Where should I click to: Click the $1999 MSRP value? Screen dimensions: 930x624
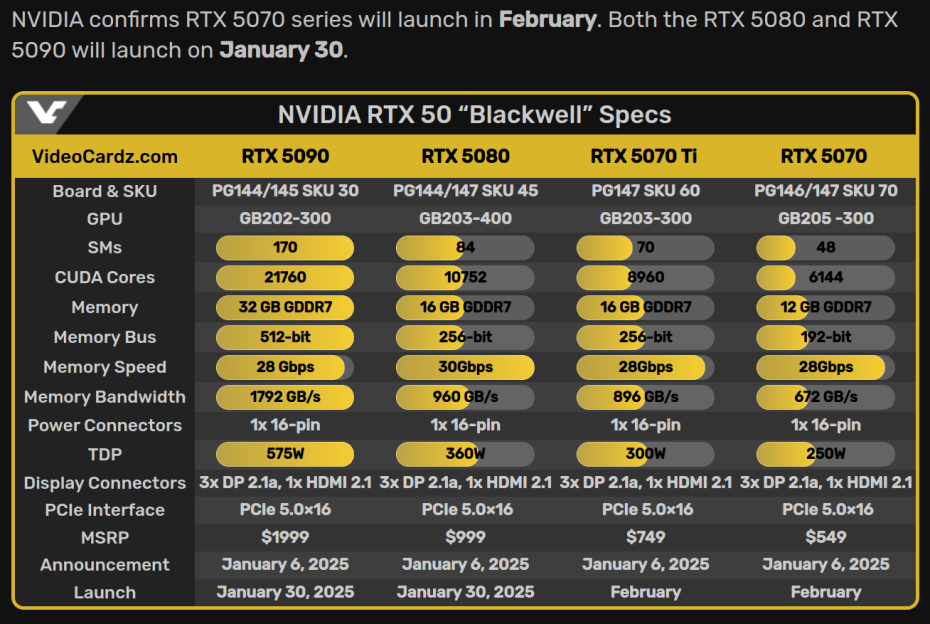click(285, 537)
